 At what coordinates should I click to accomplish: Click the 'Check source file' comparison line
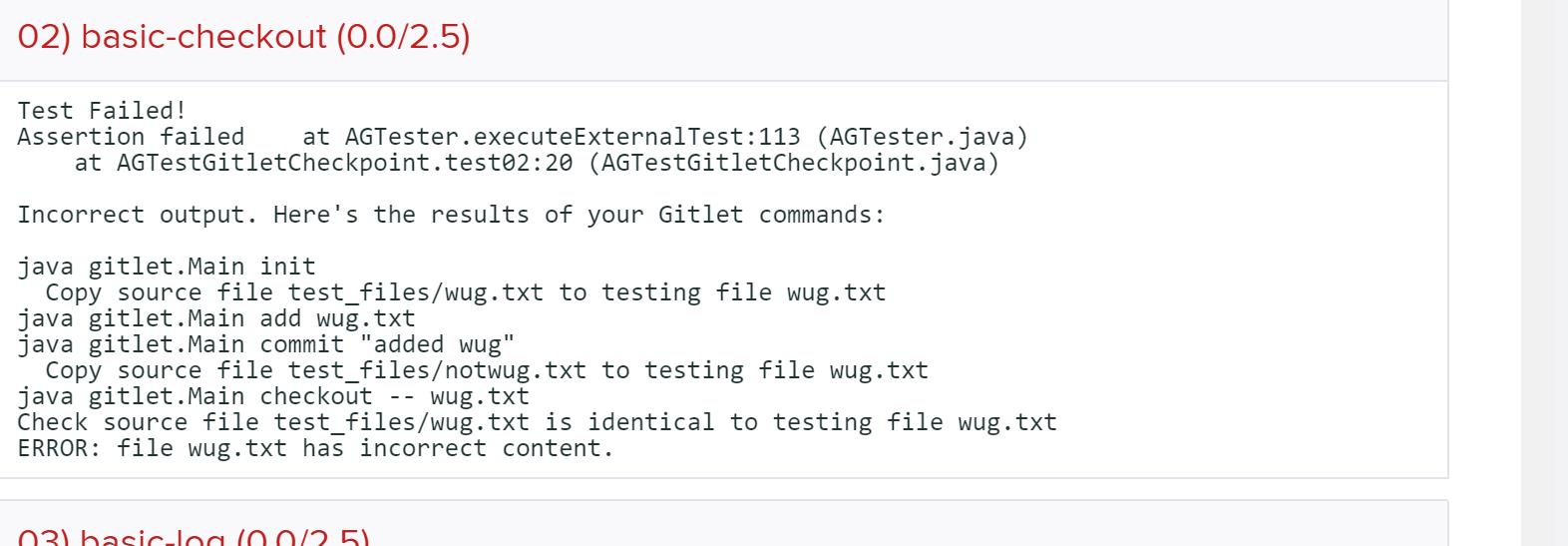pos(537,422)
